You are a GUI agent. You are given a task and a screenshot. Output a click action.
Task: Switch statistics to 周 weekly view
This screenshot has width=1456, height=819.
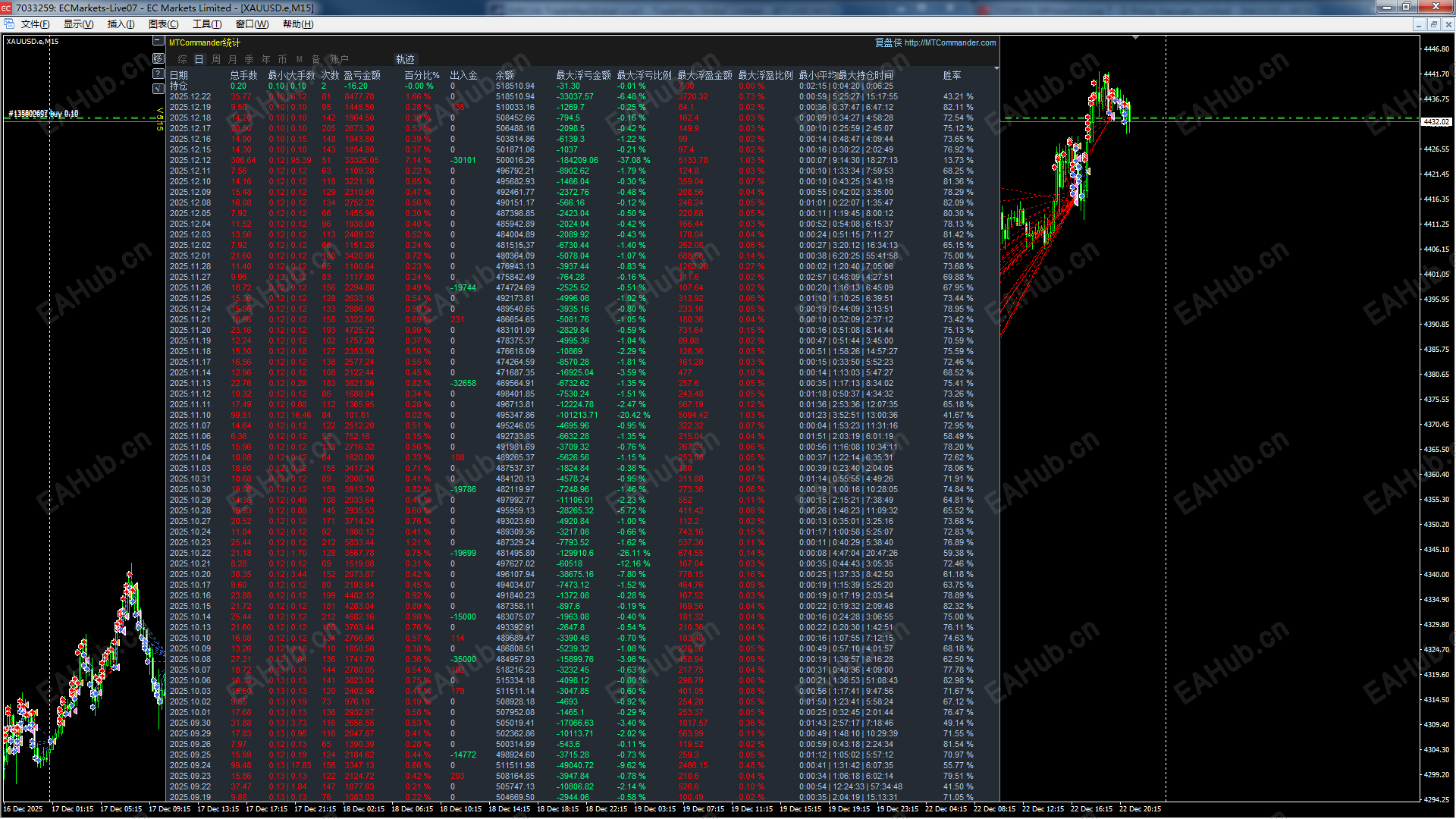[x=216, y=59]
